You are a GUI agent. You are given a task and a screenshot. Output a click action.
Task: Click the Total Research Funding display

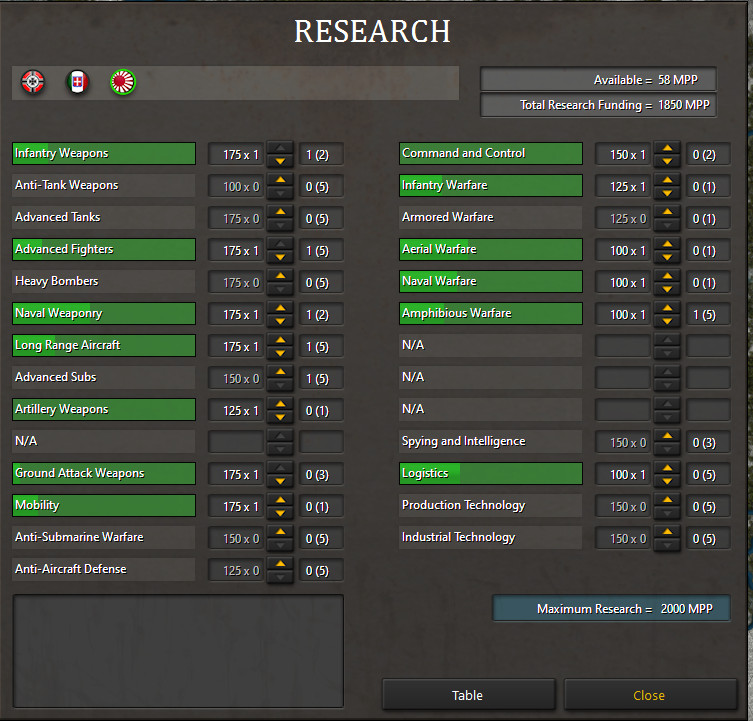point(598,105)
